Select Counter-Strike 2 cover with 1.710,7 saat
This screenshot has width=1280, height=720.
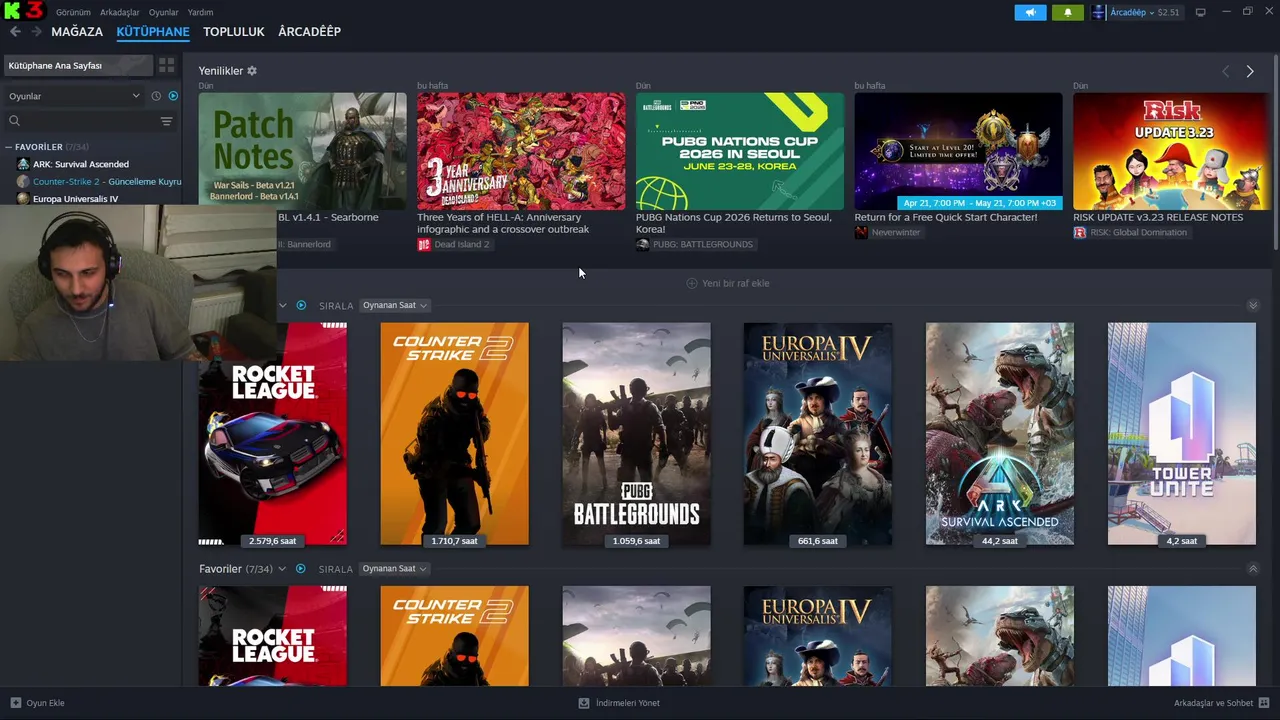(454, 434)
